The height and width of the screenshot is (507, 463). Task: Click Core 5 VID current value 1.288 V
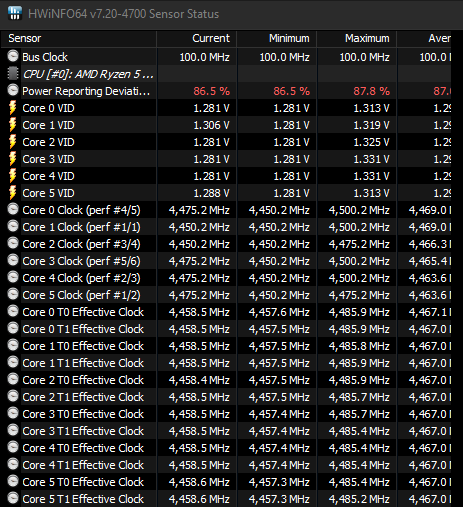(212, 193)
